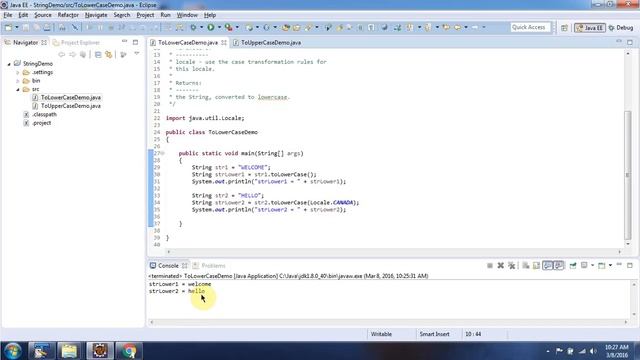Select the .project file
640x360 pixels.
click(41, 123)
